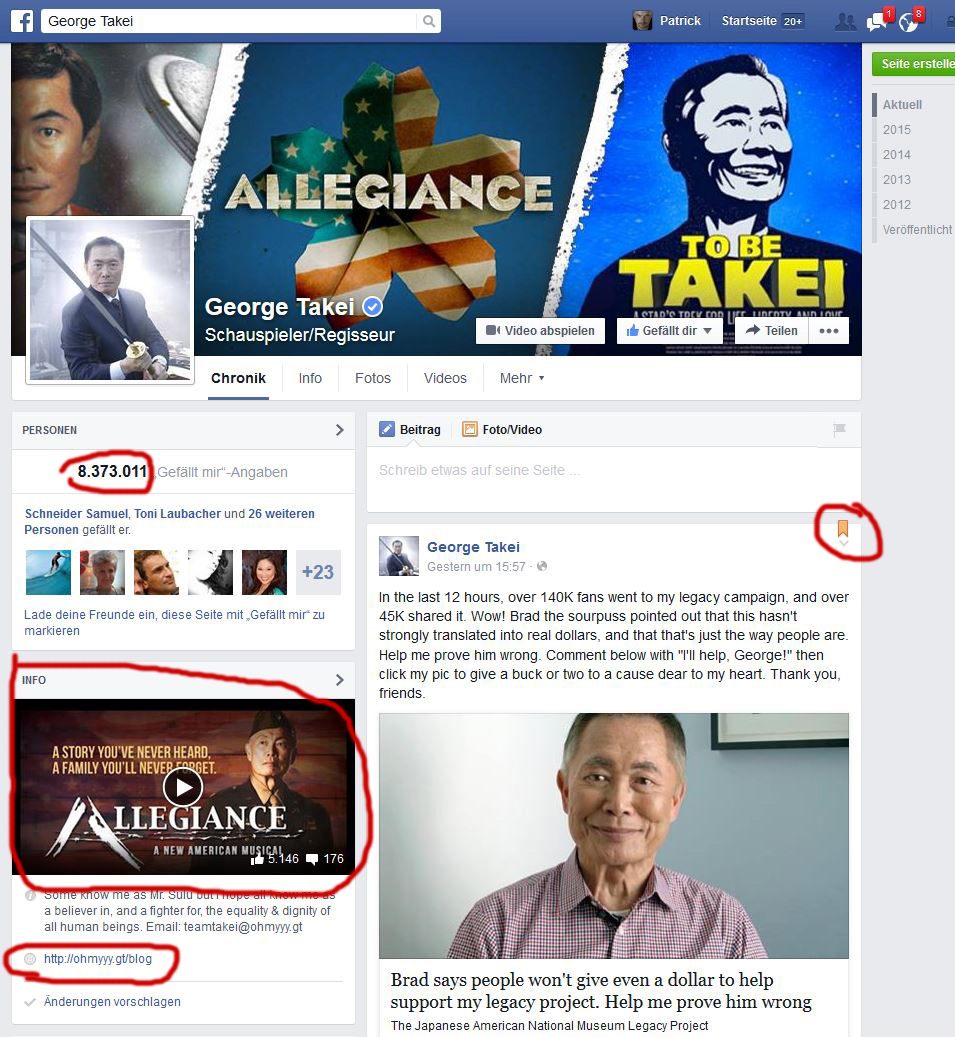Open the ohmyyy.gt/blog link
The height and width of the screenshot is (1037, 955).
[x=98, y=959]
